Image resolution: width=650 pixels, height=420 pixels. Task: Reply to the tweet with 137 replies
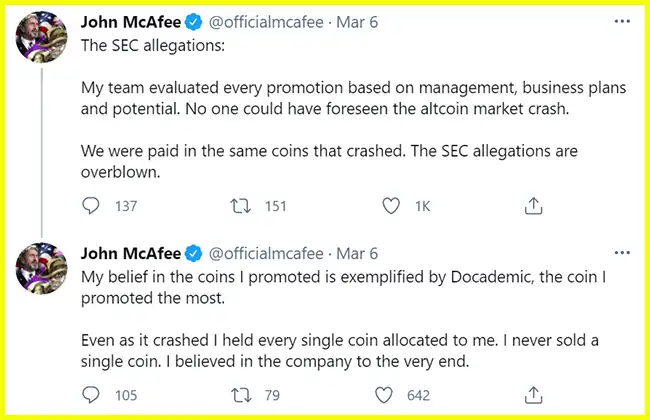coord(91,206)
